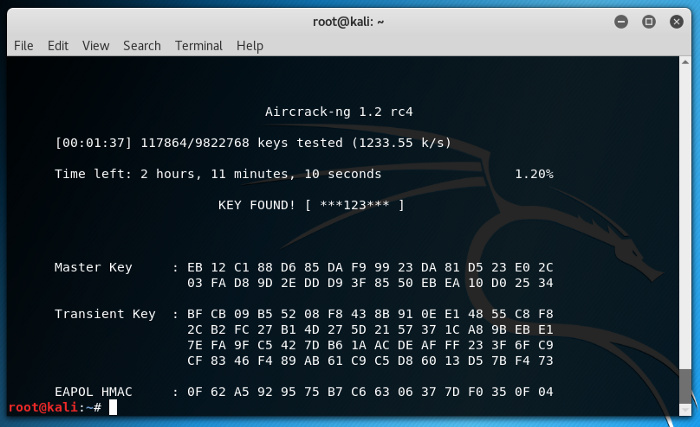This screenshot has height=427, width=700.
Task: Maximize the terminal window
Action: pos(648,21)
